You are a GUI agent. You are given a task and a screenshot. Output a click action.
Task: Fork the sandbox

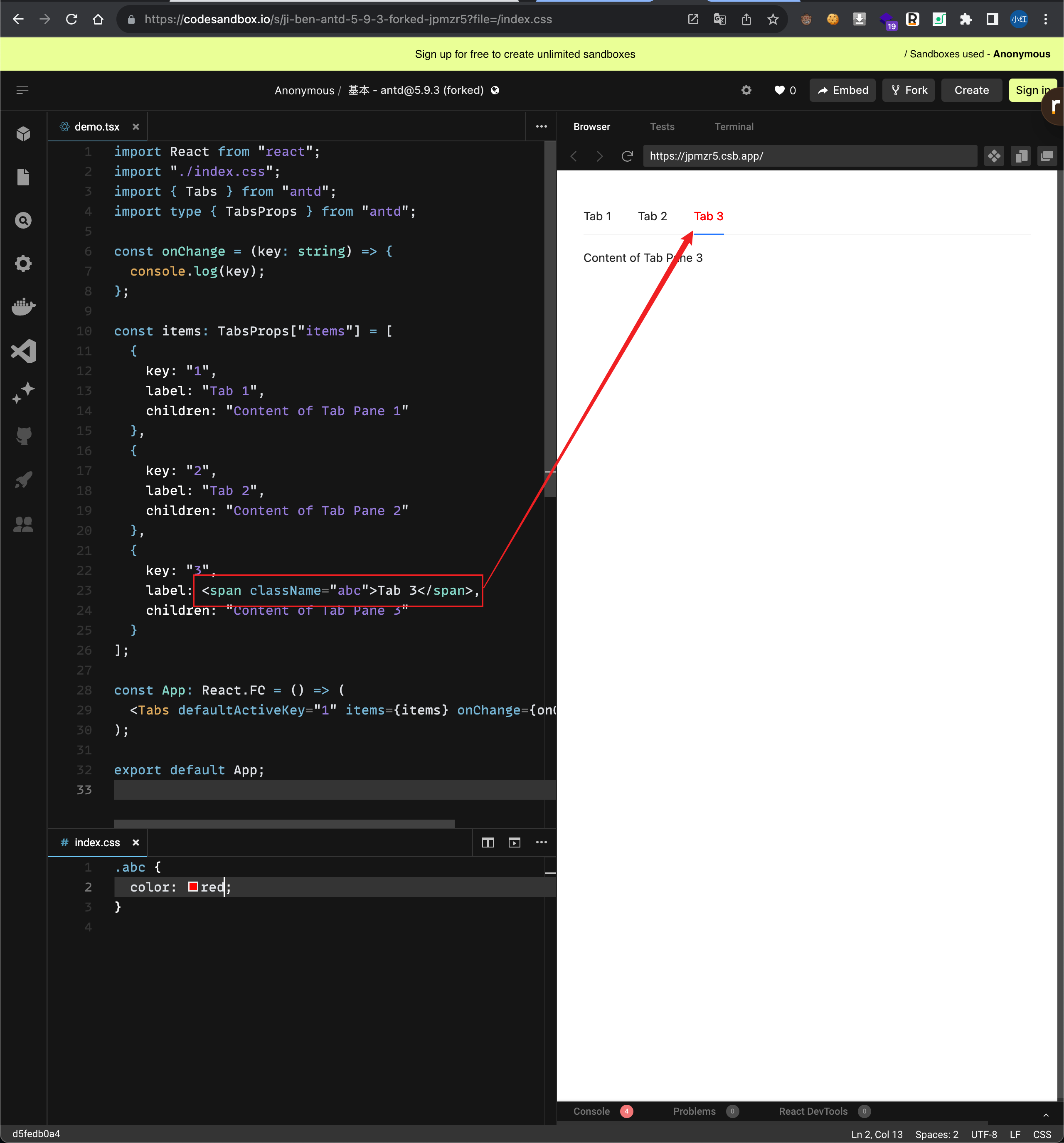click(908, 90)
